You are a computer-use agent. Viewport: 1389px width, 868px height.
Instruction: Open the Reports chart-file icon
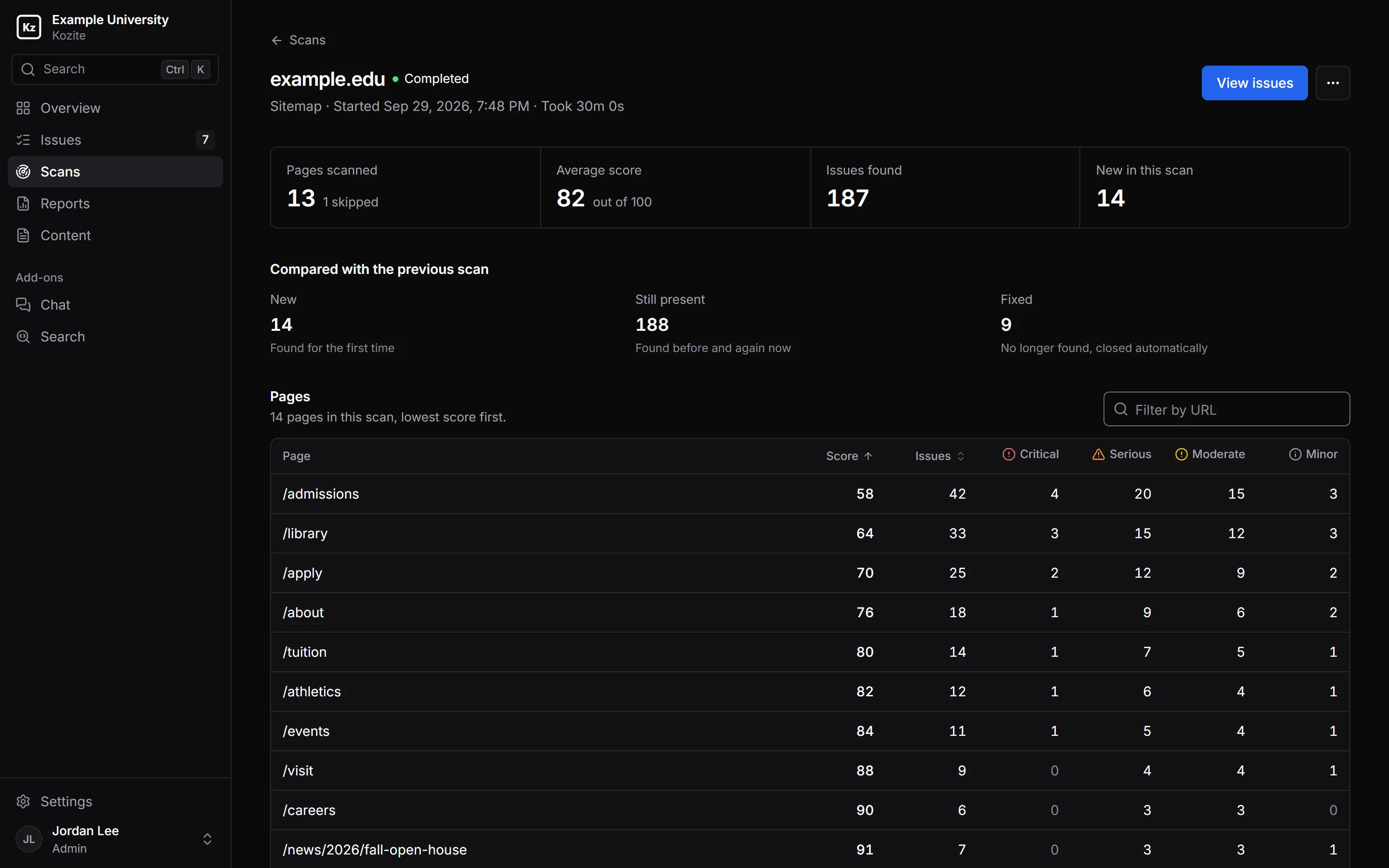click(23, 203)
